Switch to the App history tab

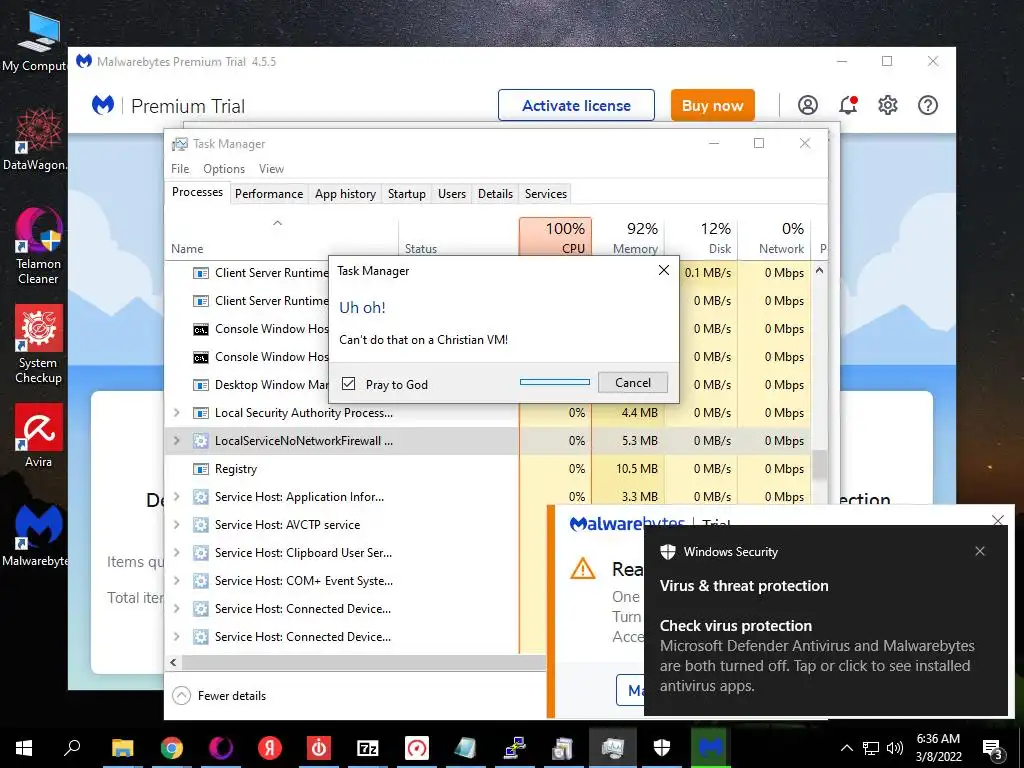click(x=345, y=194)
